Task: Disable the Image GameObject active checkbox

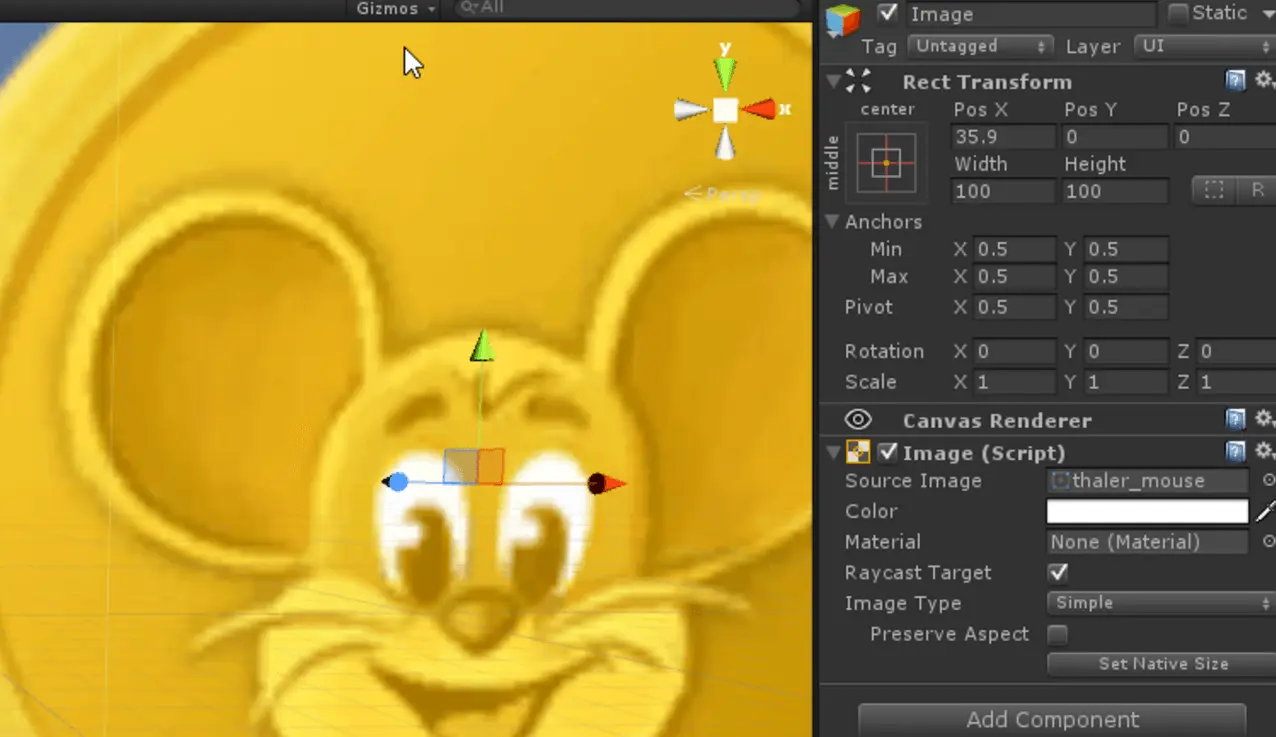Action: click(886, 14)
